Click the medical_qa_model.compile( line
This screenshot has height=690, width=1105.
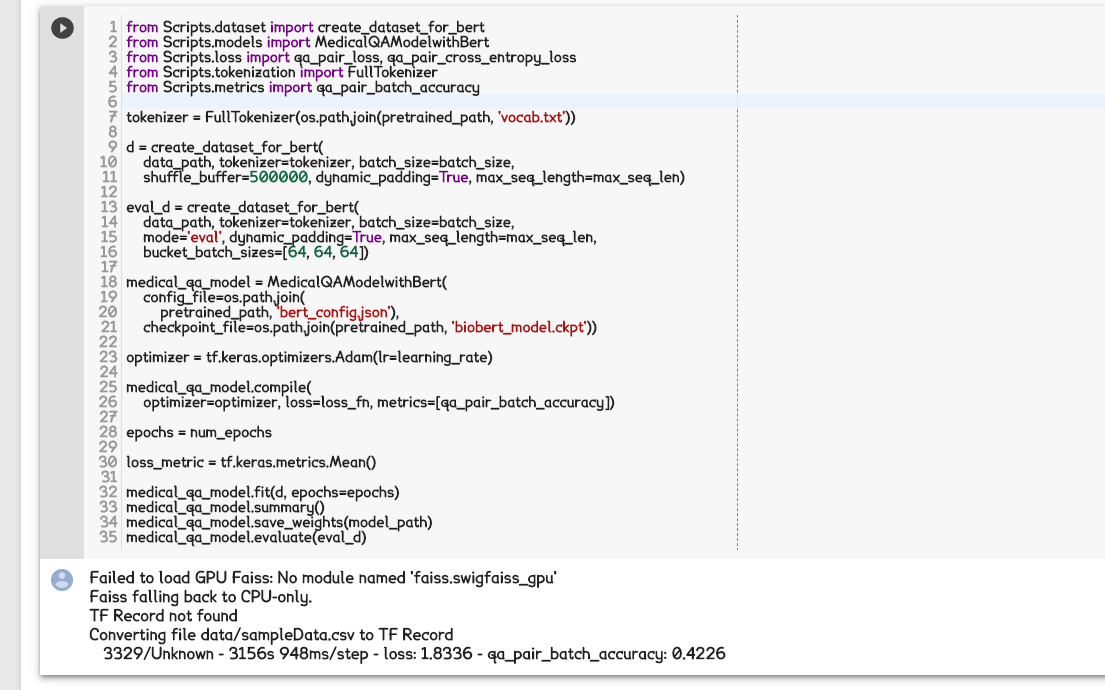coord(218,387)
